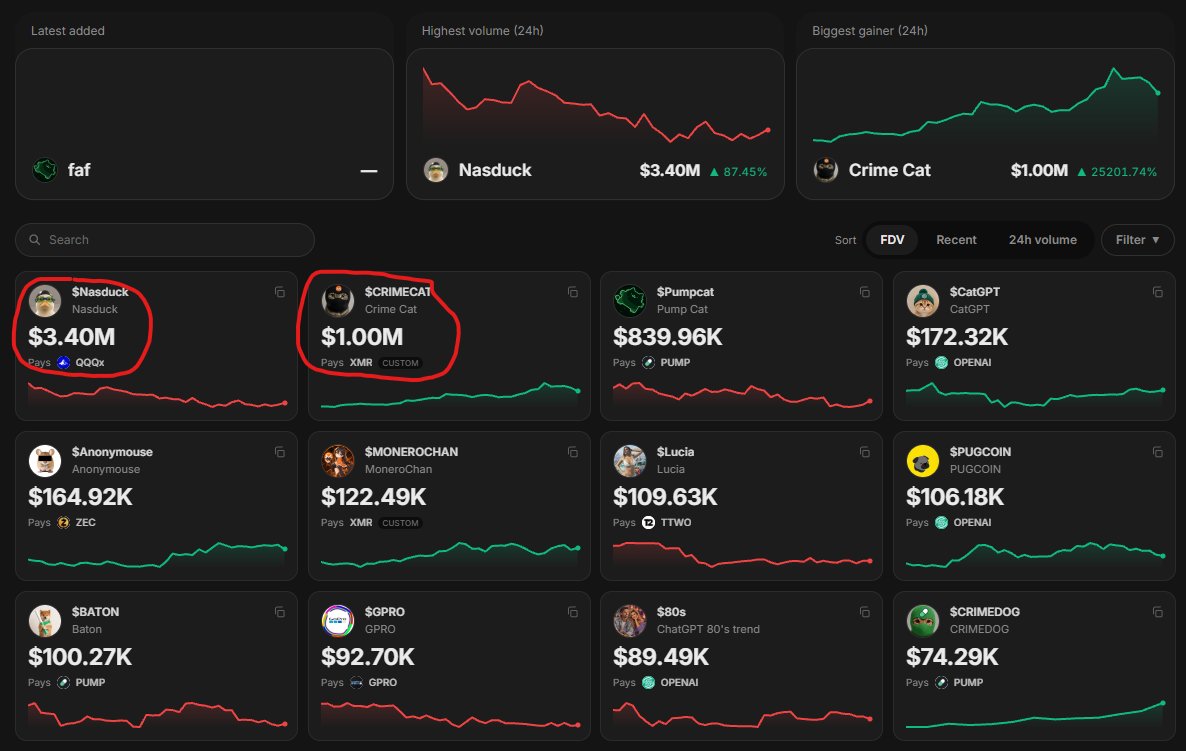Click the $Pumpcat sparkline chart
The width and height of the screenshot is (1186, 751).
click(x=742, y=396)
